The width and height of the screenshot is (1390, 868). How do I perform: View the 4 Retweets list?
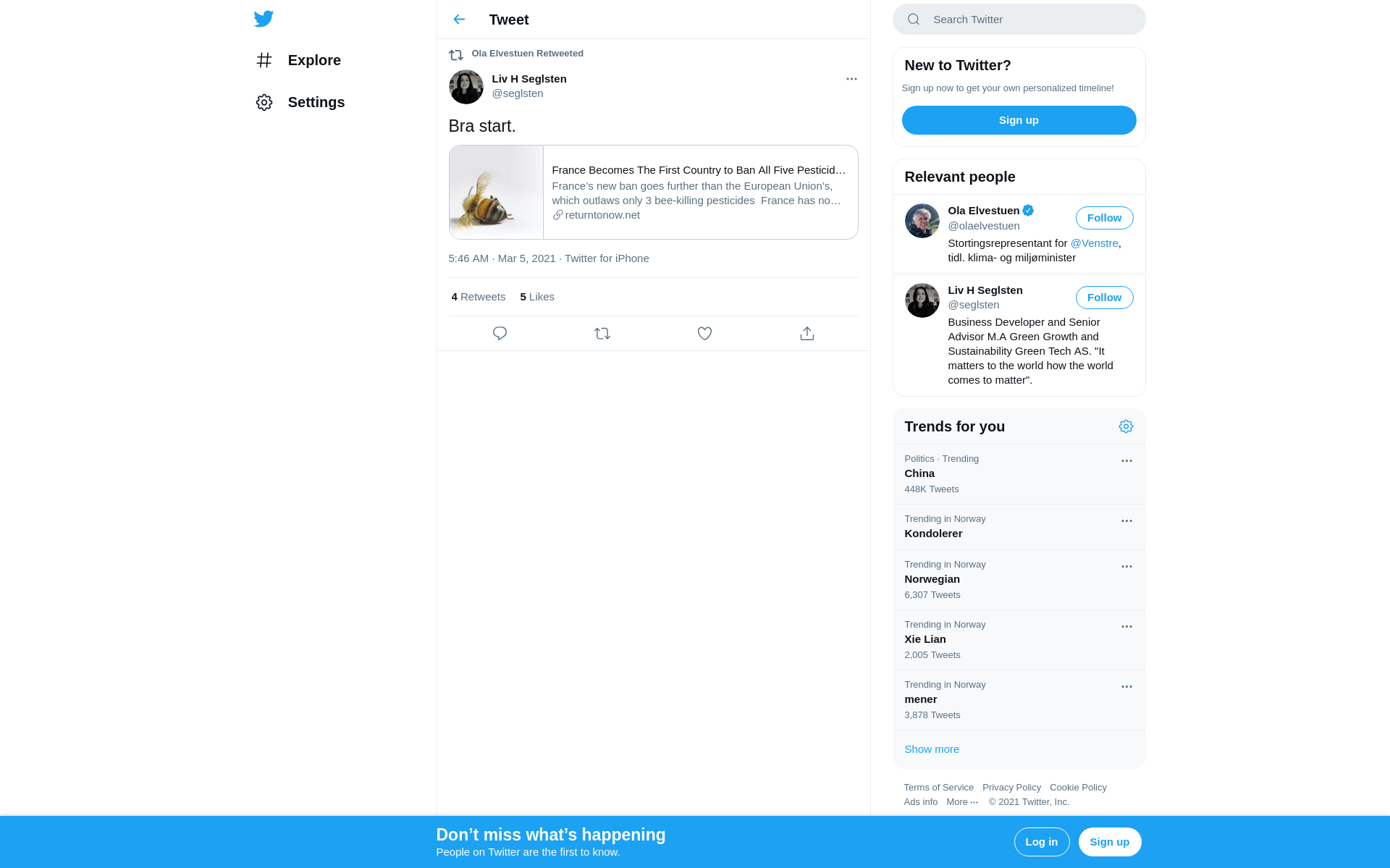click(478, 297)
